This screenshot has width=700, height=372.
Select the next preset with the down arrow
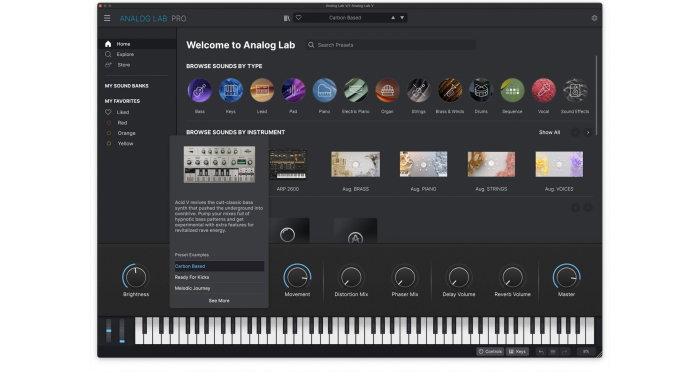(x=402, y=18)
